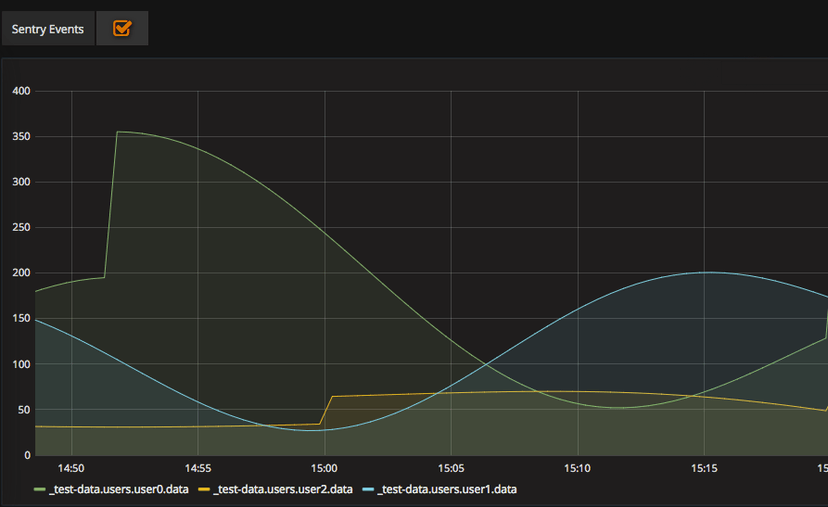Click green color swatch for user0 series
Image resolution: width=828 pixels, height=507 pixels.
tap(40, 490)
